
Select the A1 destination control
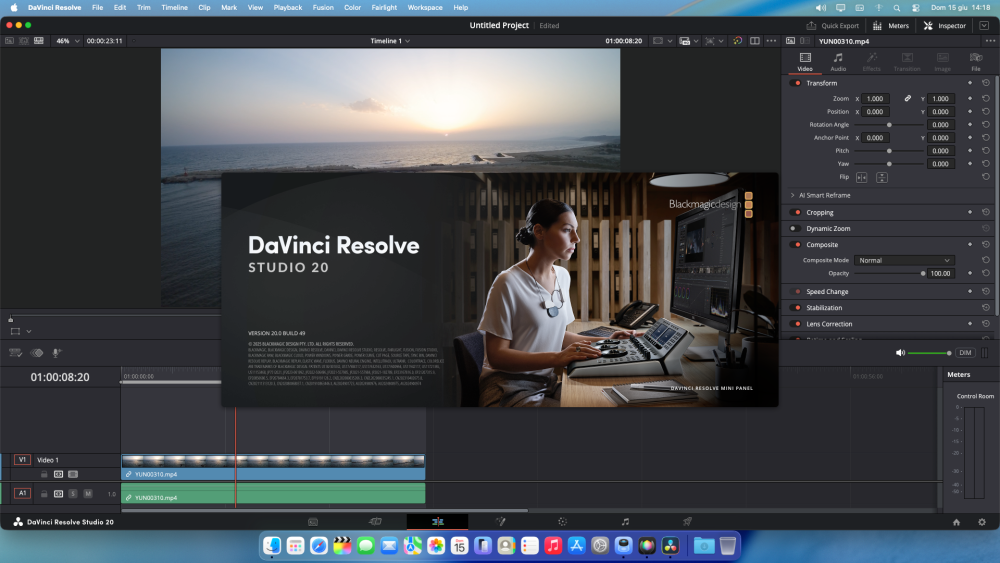(x=22, y=493)
